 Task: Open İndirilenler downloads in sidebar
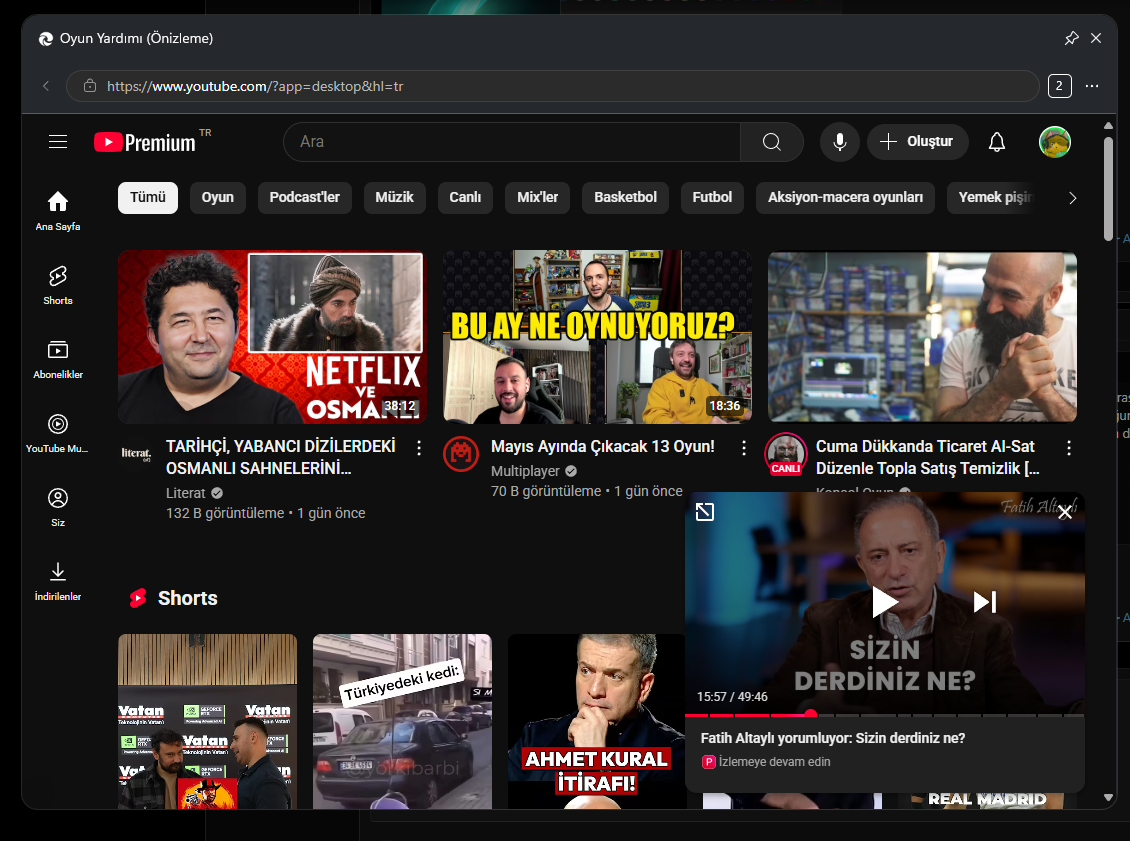58,582
